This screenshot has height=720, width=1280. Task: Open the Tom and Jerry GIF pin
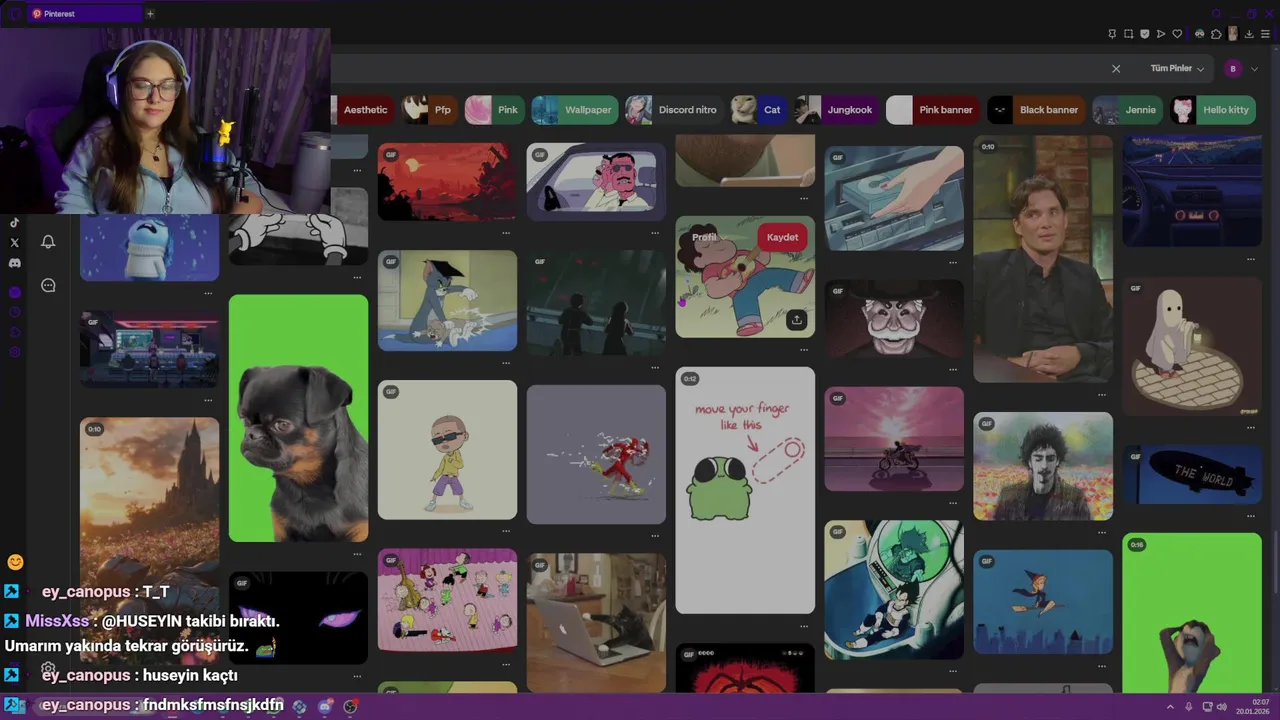click(447, 300)
